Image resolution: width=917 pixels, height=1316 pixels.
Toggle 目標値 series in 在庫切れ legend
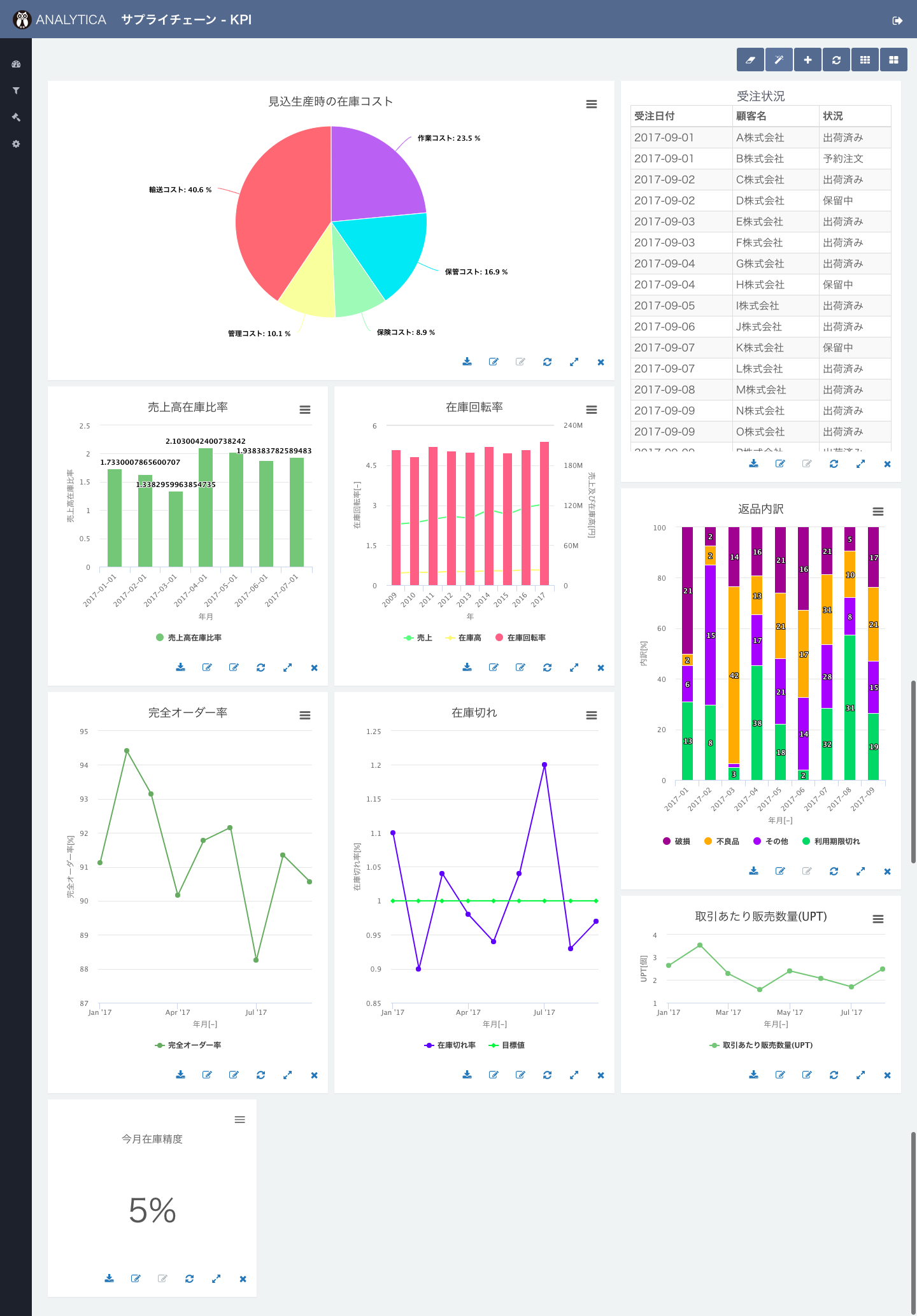click(x=507, y=1045)
